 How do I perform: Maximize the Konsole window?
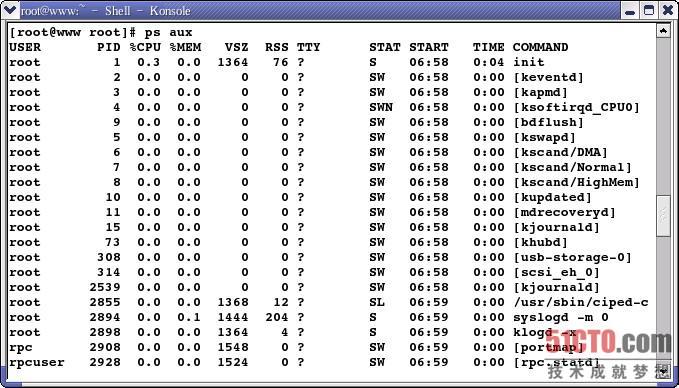[649, 10]
